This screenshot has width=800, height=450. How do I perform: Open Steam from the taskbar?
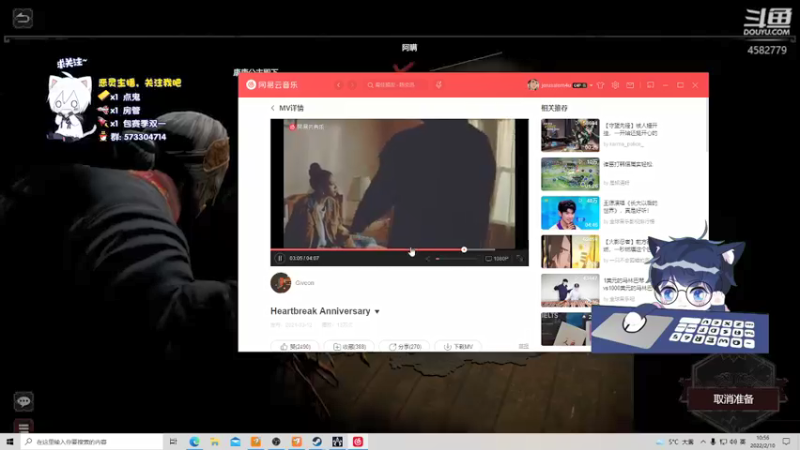(317, 442)
